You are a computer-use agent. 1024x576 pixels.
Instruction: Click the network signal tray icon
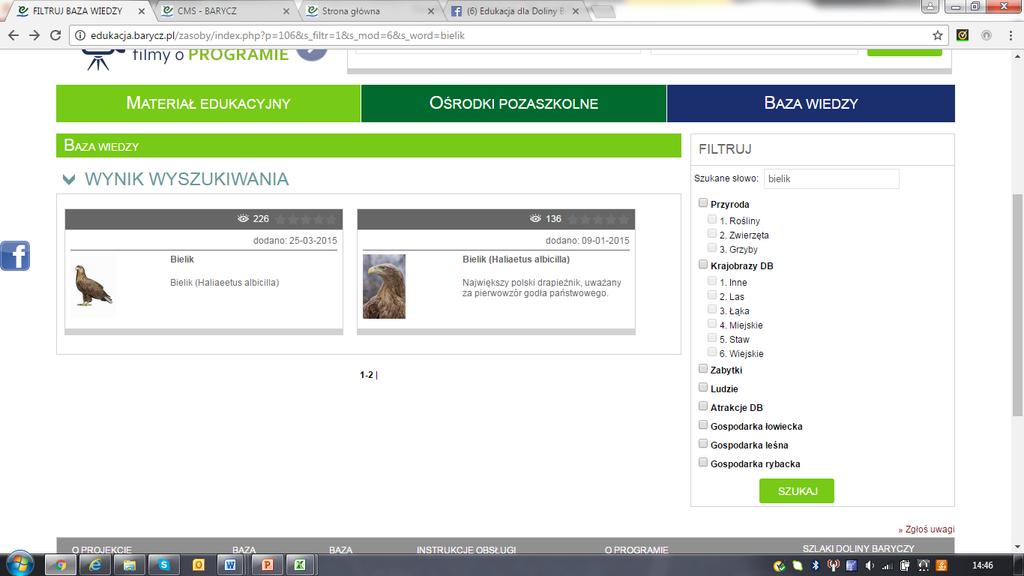(887, 566)
